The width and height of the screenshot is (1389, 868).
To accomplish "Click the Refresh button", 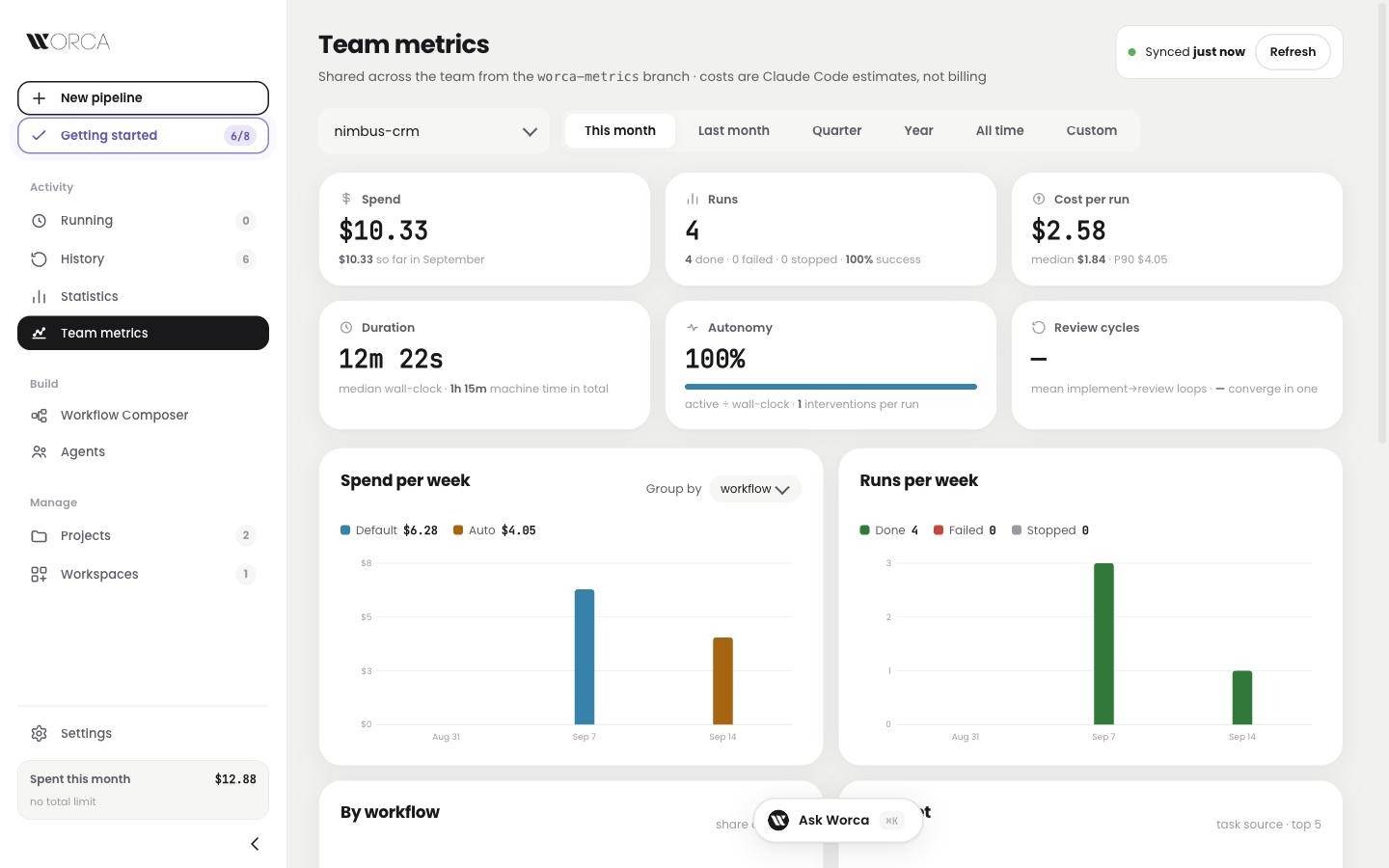I will [x=1293, y=52].
